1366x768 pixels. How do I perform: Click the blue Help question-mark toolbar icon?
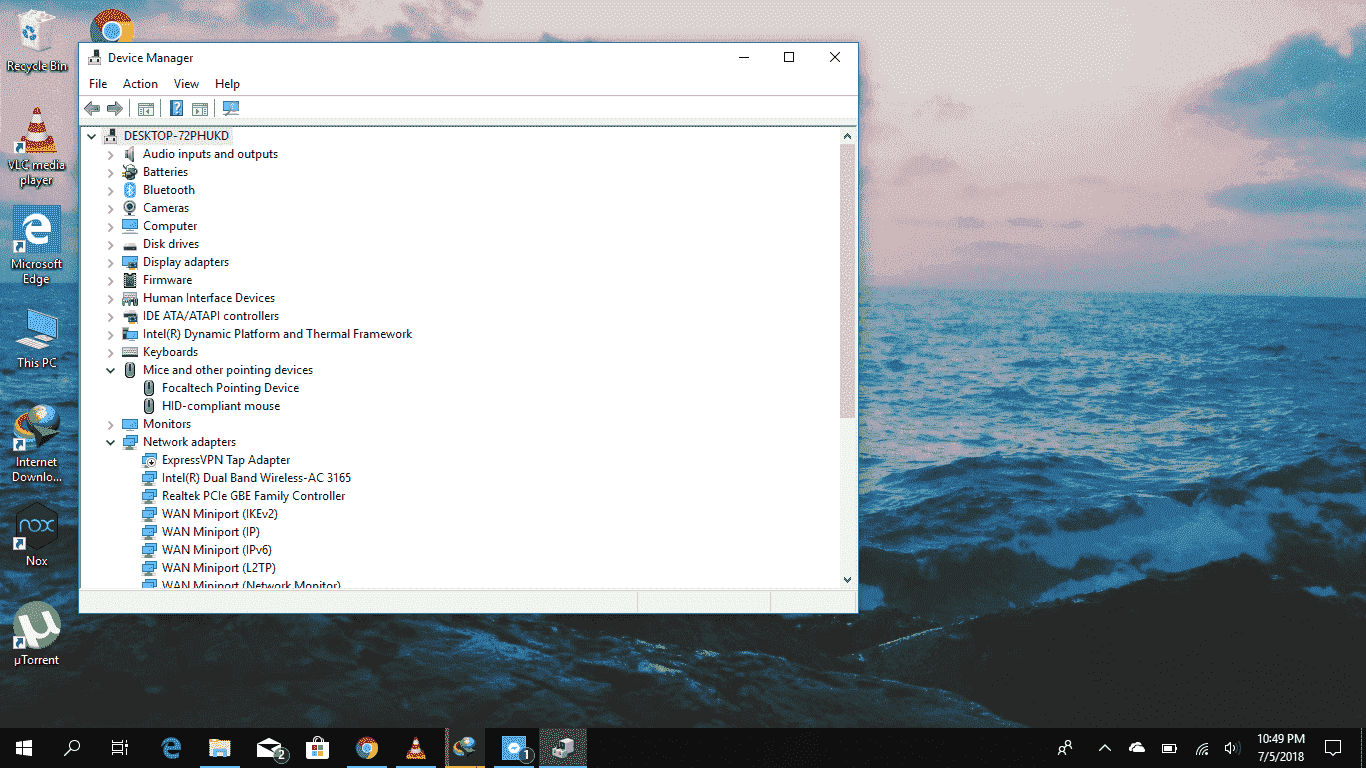point(176,108)
